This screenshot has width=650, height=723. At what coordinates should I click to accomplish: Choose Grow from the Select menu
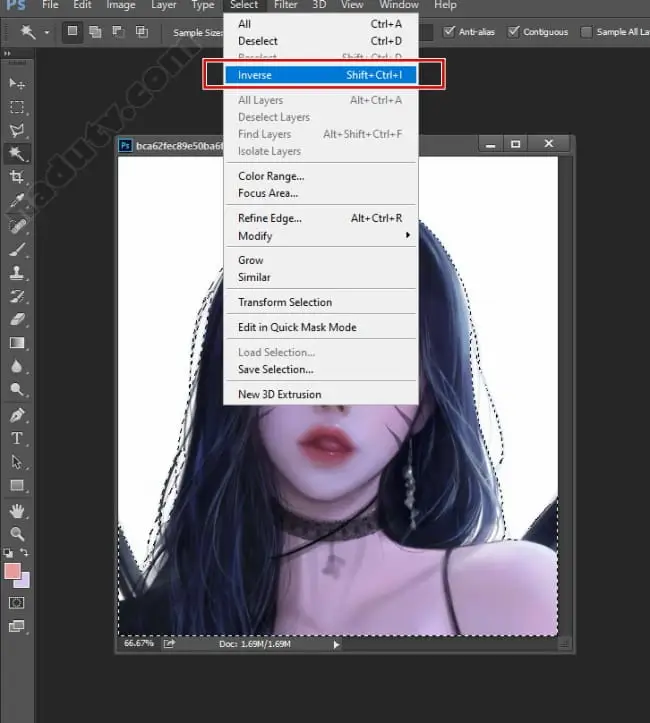point(321,260)
